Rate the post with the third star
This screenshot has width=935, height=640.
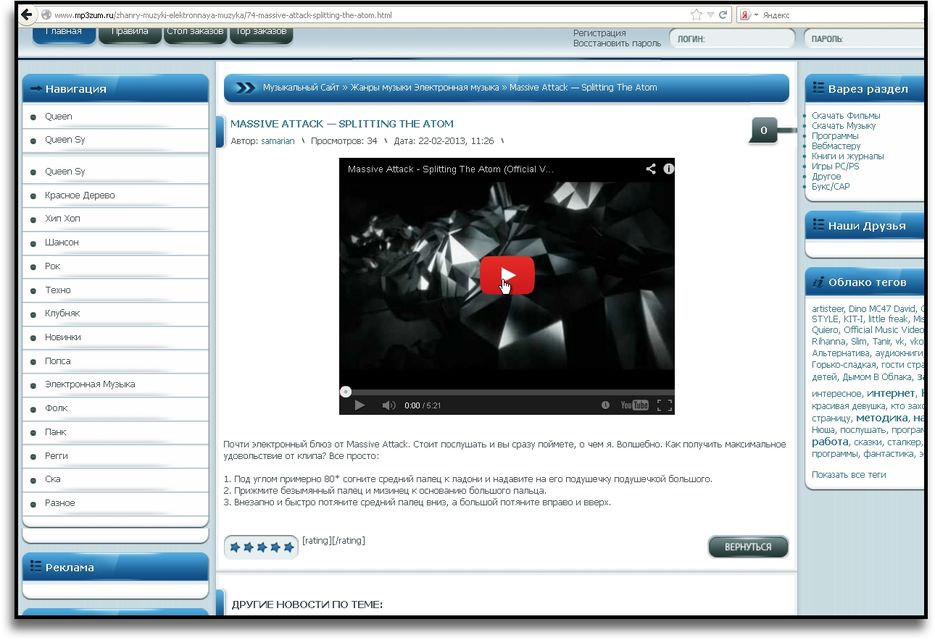262,547
